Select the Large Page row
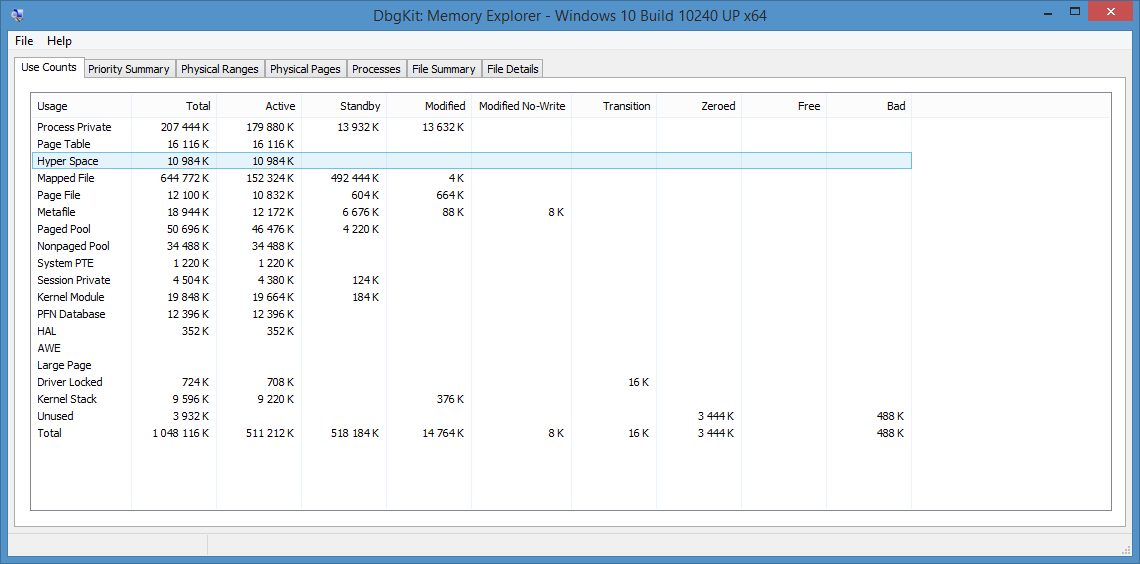Screen dimensions: 1140x564 [x=472, y=365]
